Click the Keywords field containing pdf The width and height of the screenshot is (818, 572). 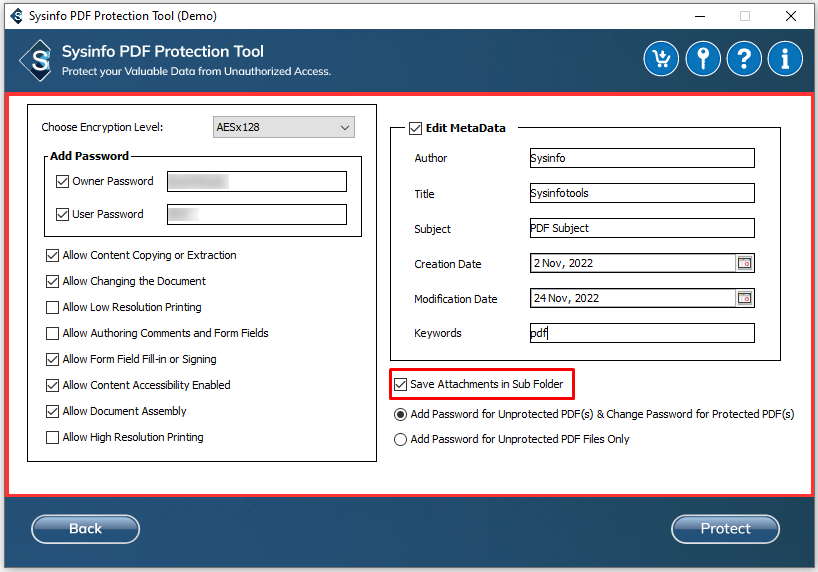pyautogui.click(x=642, y=333)
